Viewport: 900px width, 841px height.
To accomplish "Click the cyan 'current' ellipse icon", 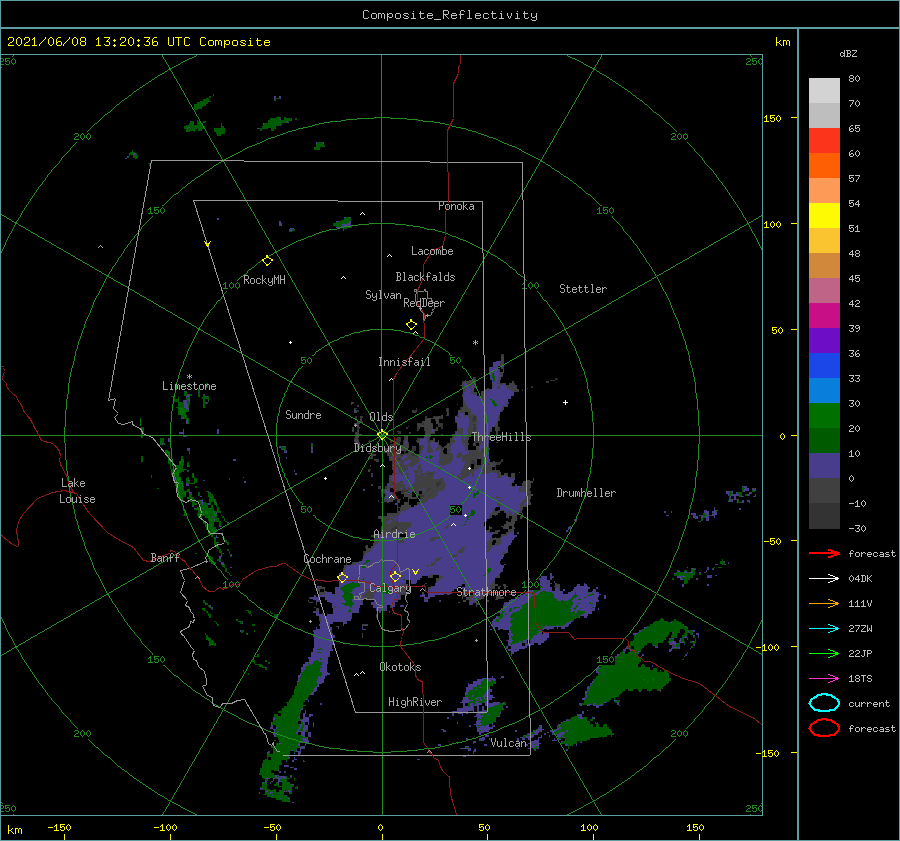I will [824, 703].
